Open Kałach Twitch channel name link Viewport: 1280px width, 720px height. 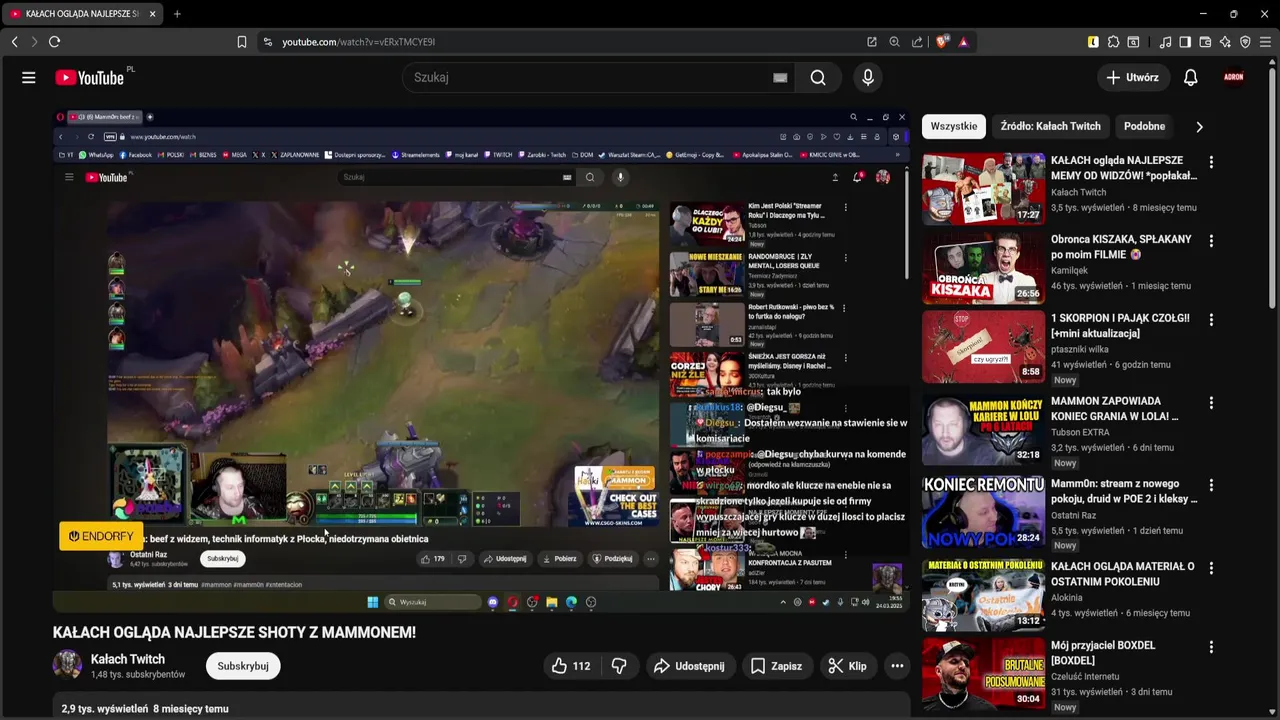[x=128, y=659]
